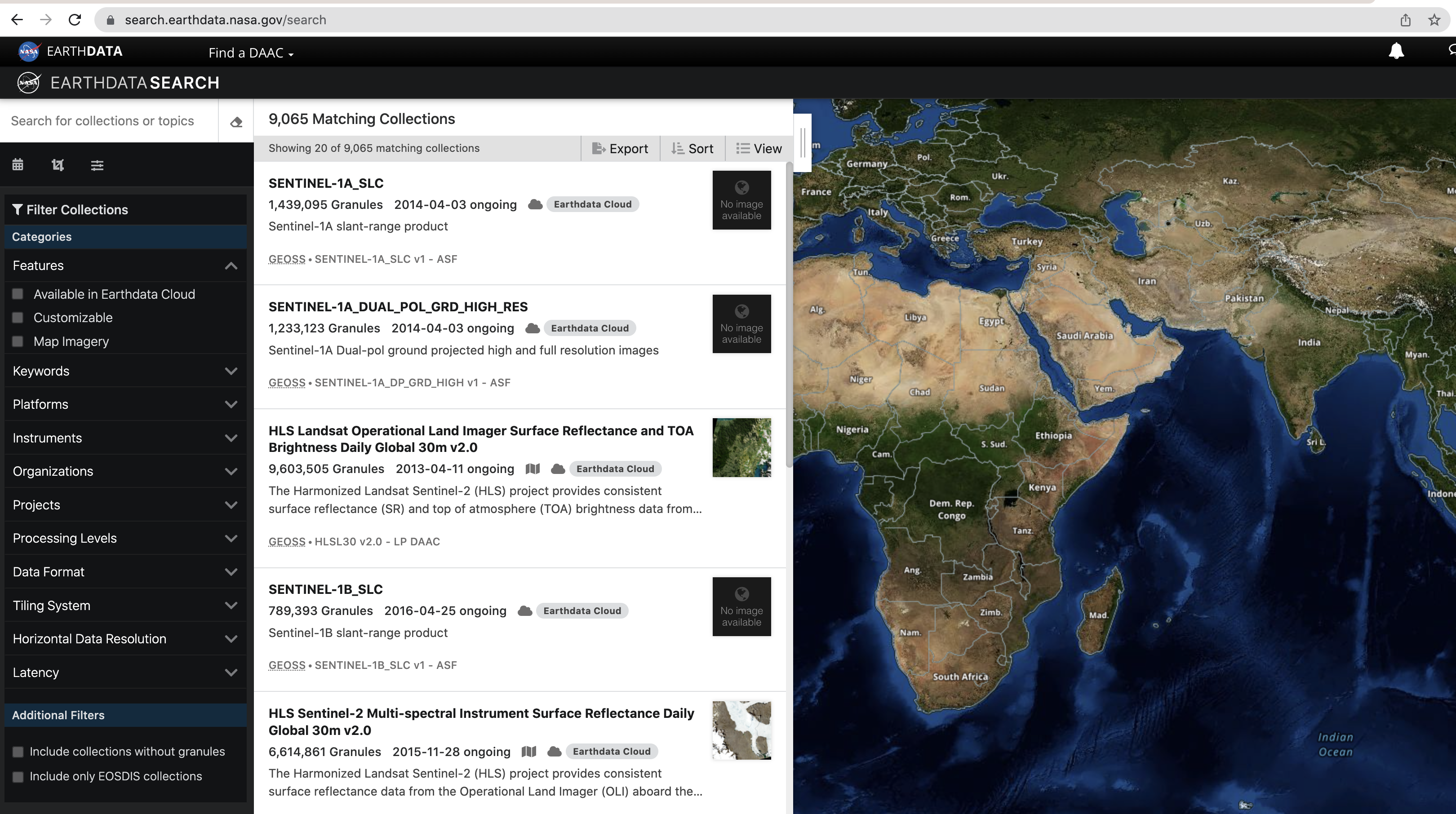The width and height of the screenshot is (1456, 814).
Task: Open the View menu
Action: coord(759,149)
